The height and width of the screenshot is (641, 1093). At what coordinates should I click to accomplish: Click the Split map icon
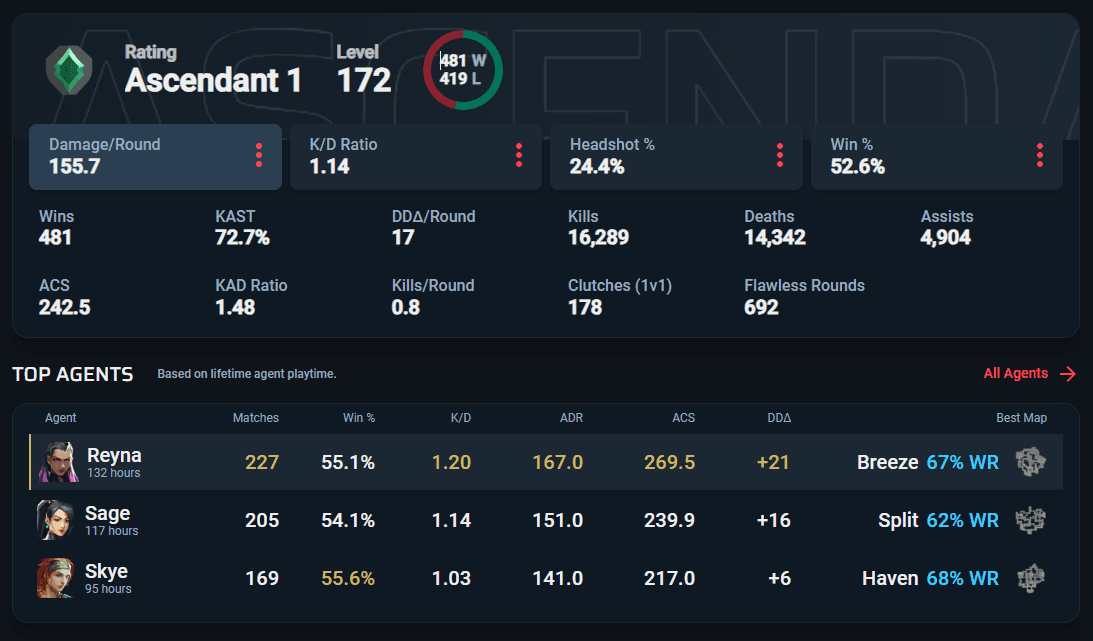(1030, 520)
